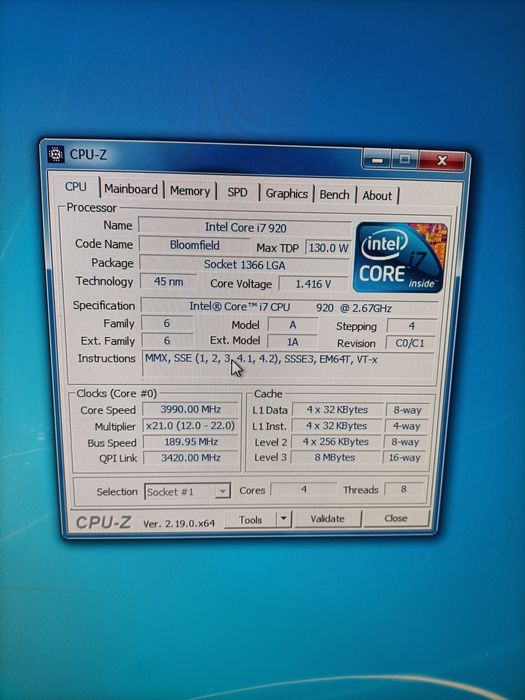This screenshot has width=525, height=700.
Task: Maximize the CPU-Z window
Action: point(404,159)
